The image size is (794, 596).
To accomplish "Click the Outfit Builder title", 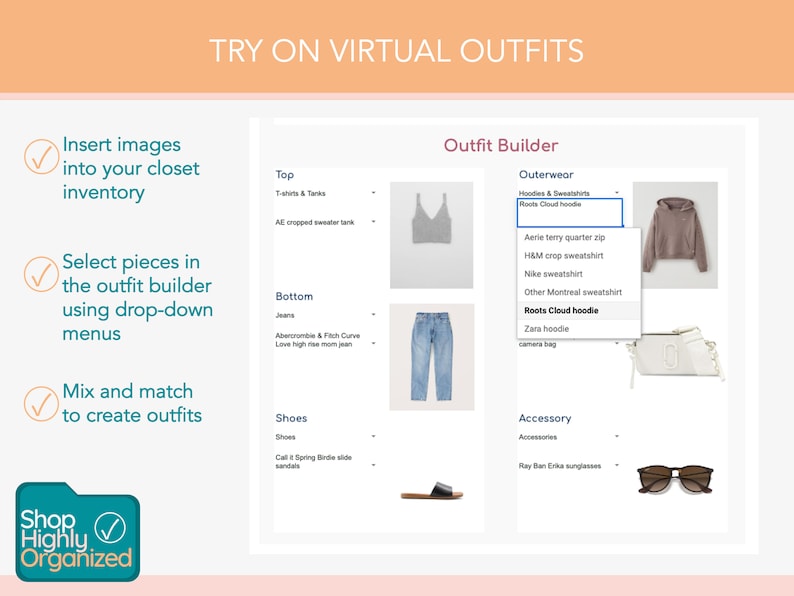I will pyautogui.click(x=501, y=145).
